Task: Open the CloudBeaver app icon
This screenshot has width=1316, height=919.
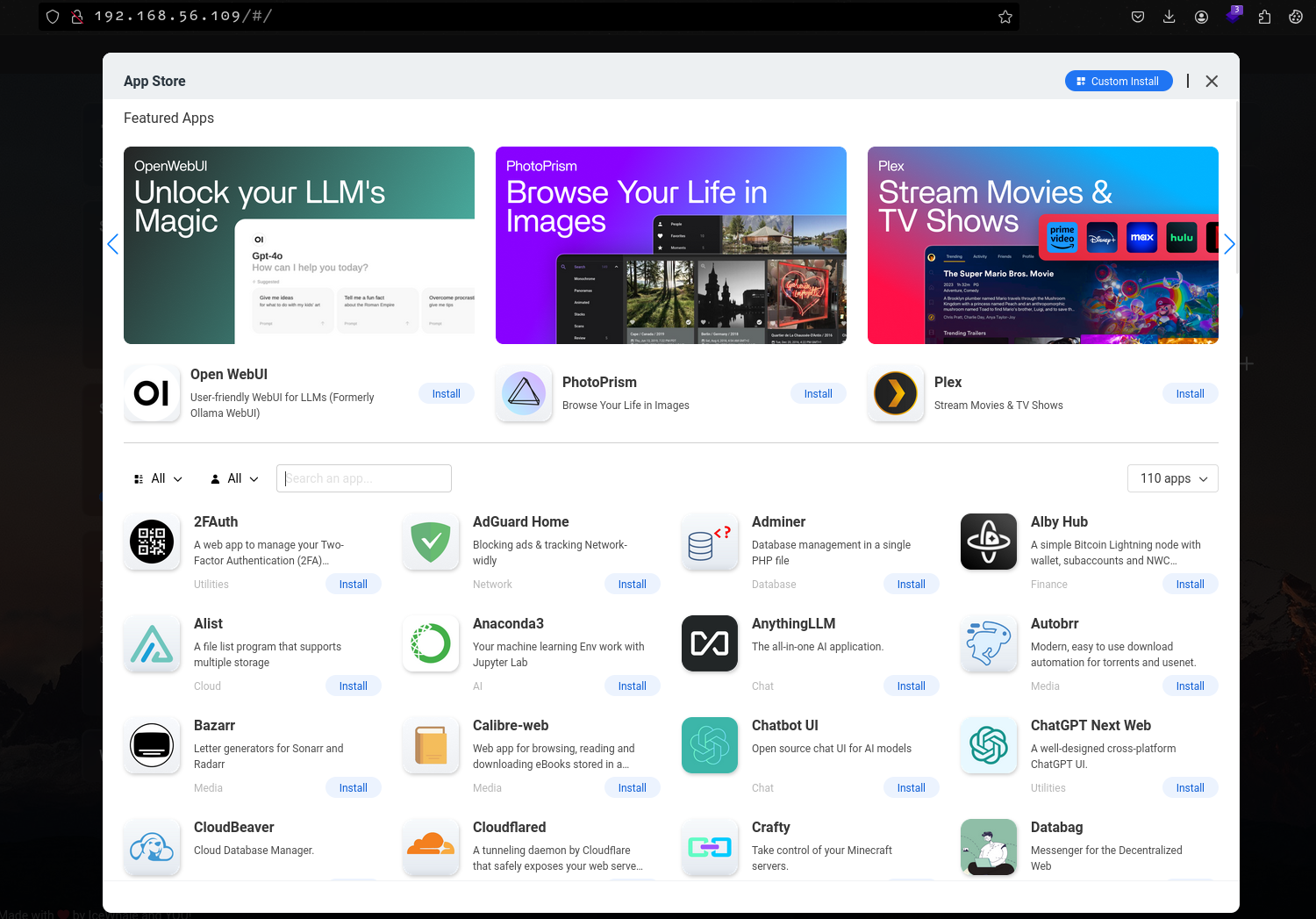Action: click(152, 847)
